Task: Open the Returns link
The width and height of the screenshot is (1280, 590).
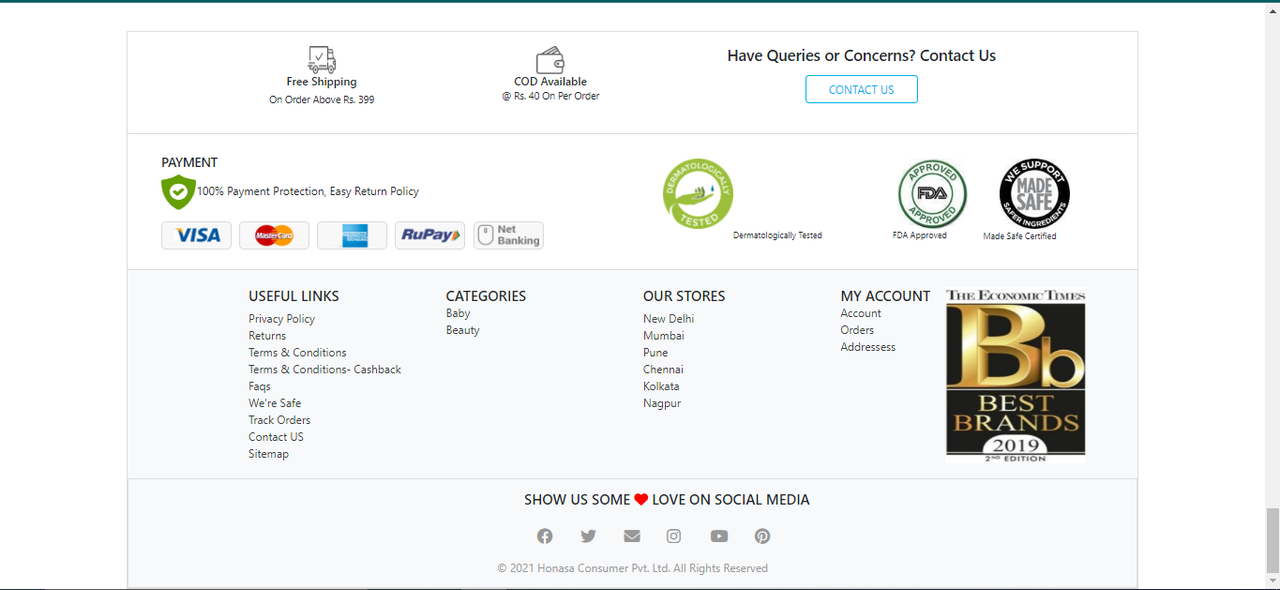Action: click(x=267, y=336)
